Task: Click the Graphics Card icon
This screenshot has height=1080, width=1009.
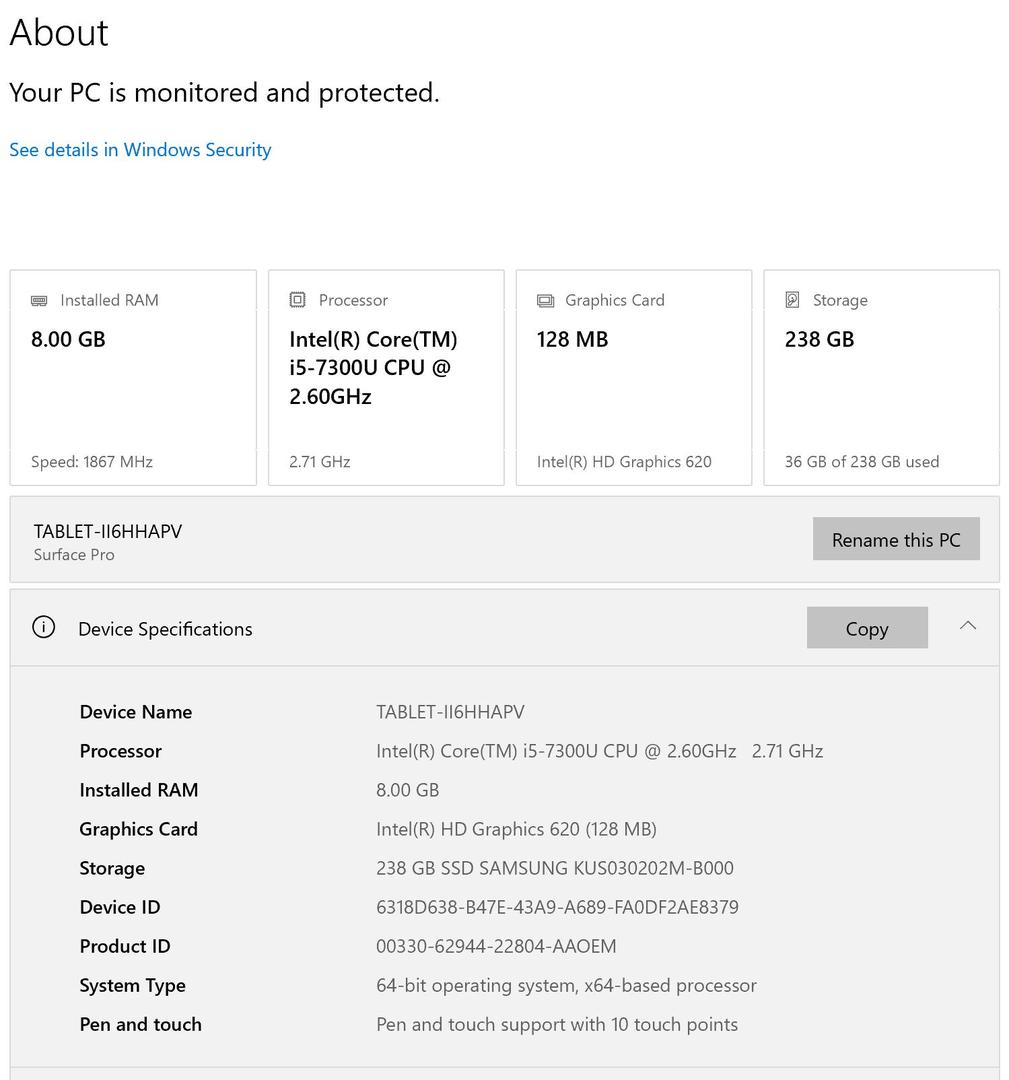Action: pos(545,300)
